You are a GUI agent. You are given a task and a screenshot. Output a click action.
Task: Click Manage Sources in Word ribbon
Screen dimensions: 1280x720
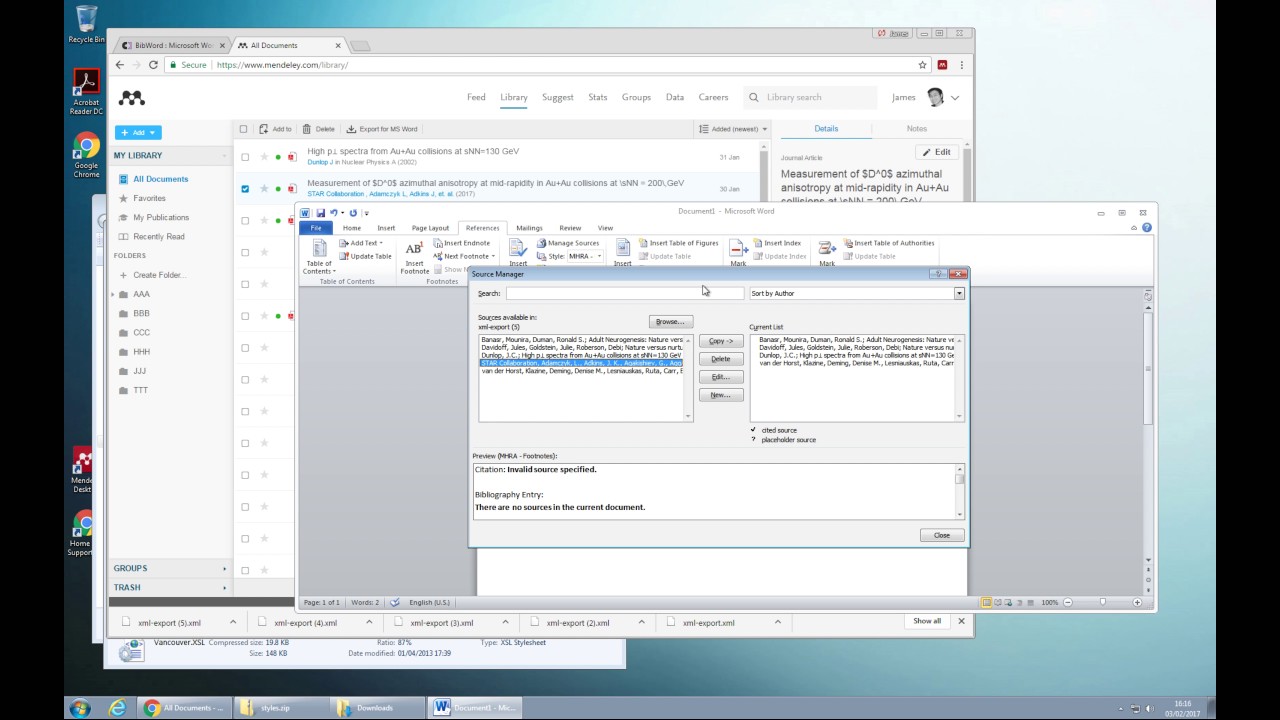568,243
